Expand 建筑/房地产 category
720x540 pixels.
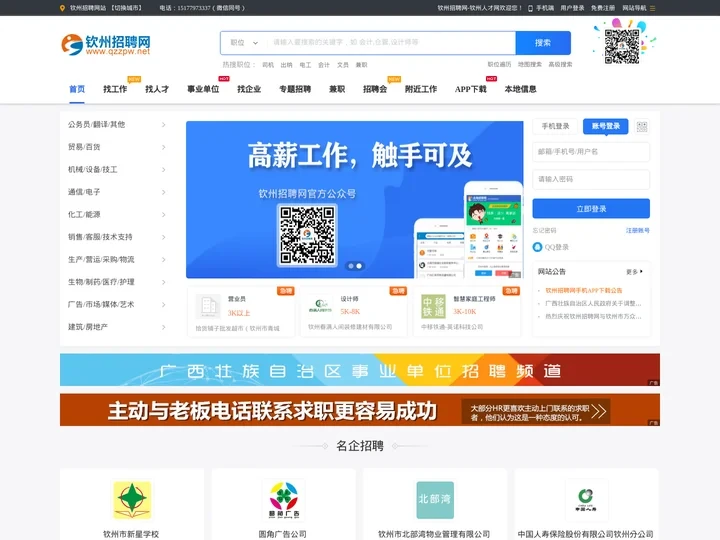click(x=163, y=327)
